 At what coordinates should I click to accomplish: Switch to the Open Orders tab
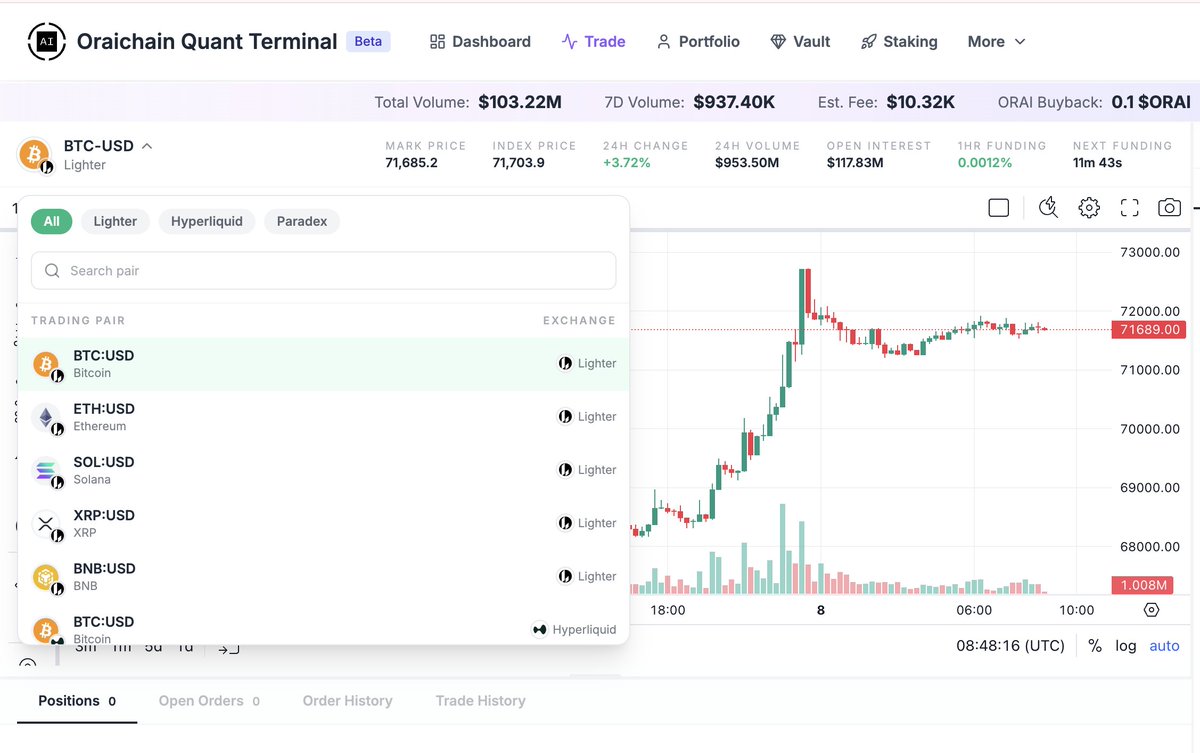(209, 701)
